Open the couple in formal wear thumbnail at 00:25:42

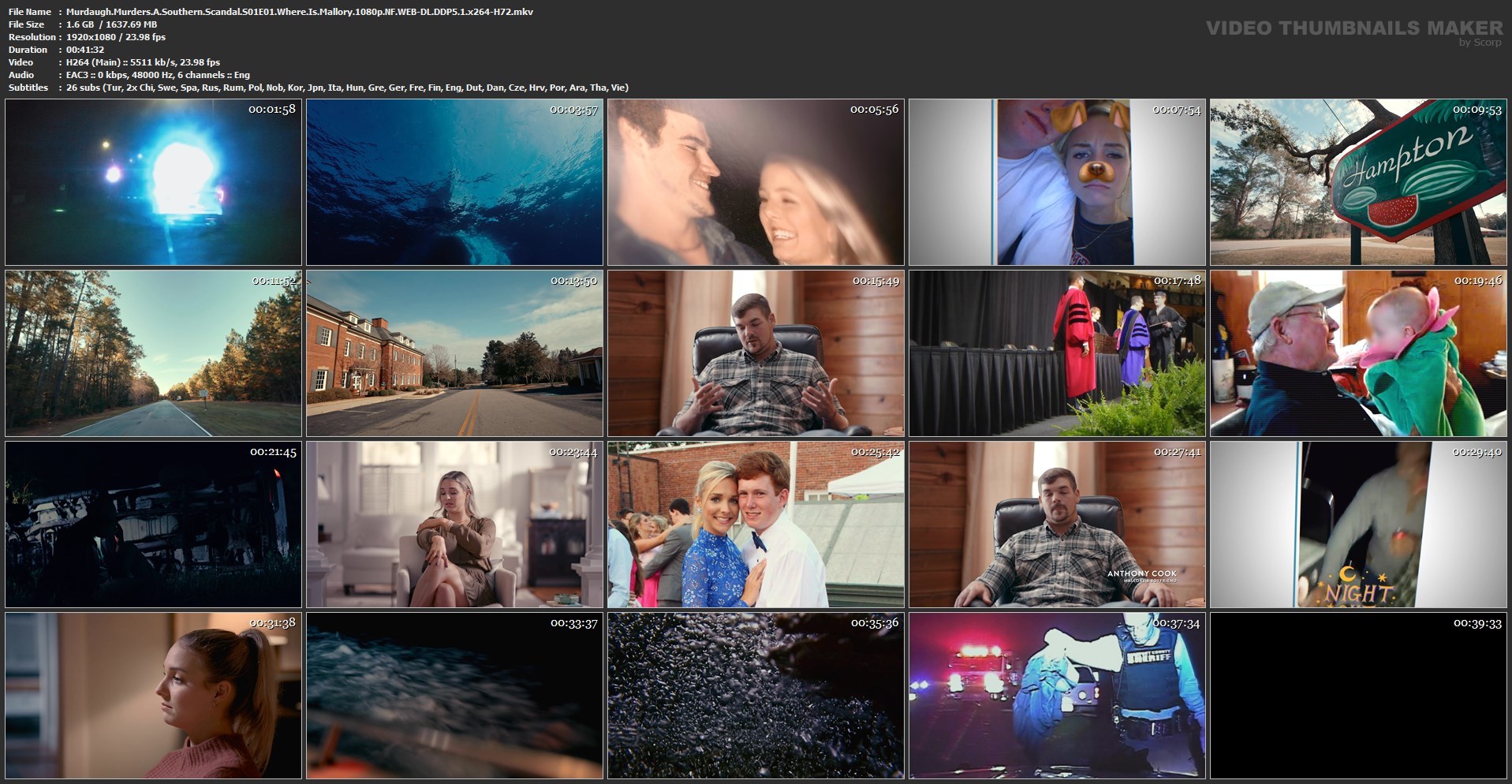(756, 525)
